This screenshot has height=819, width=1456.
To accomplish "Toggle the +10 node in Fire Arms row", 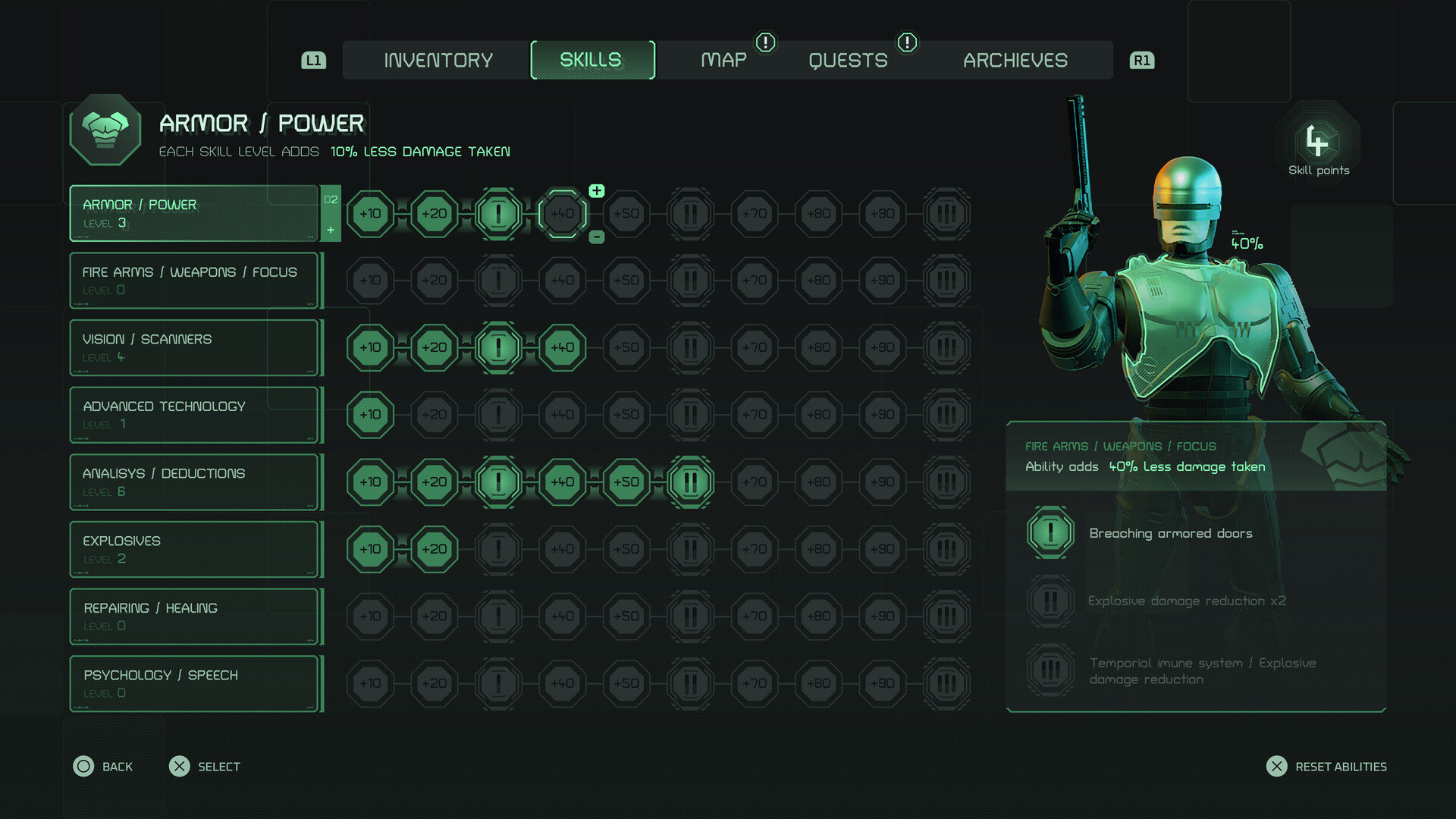I will point(370,281).
